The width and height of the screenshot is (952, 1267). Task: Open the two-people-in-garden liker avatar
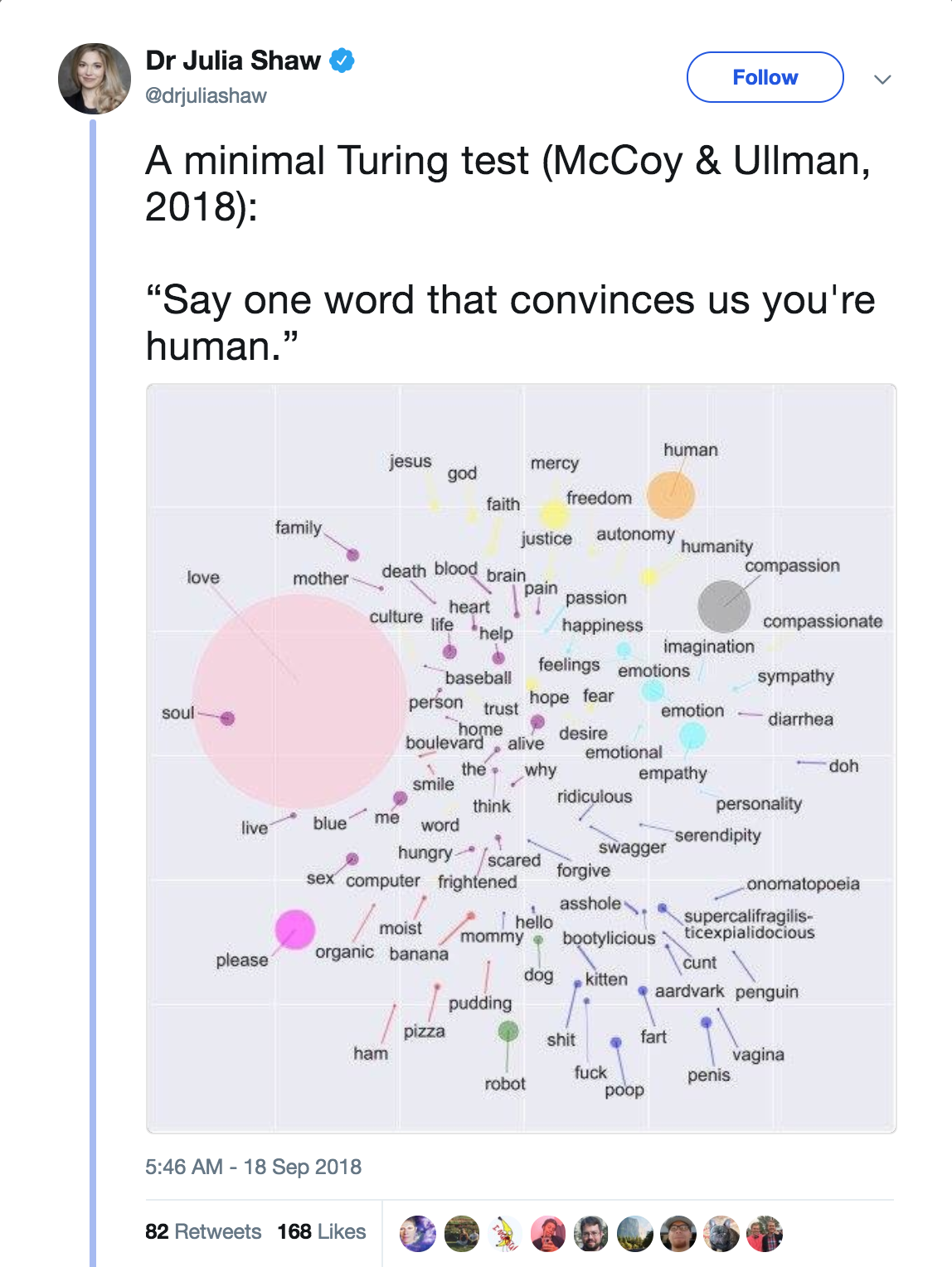tap(462, 1233)
